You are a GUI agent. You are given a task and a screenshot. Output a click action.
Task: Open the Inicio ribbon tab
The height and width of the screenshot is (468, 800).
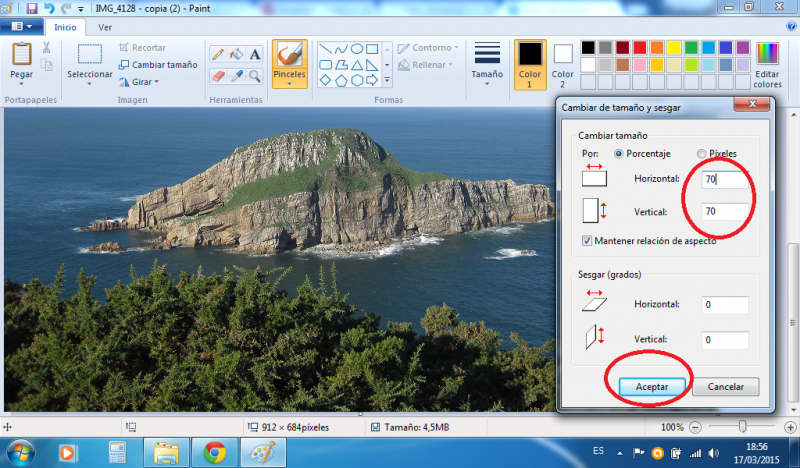(65, 27)
